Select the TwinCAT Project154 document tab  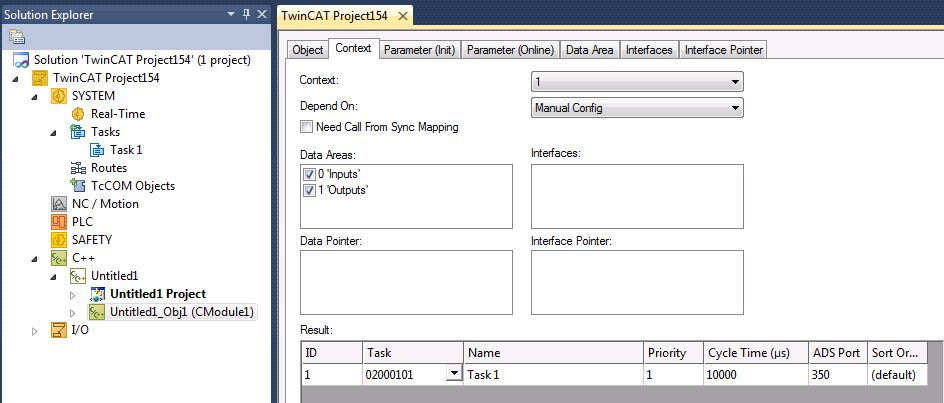[336, 16]
